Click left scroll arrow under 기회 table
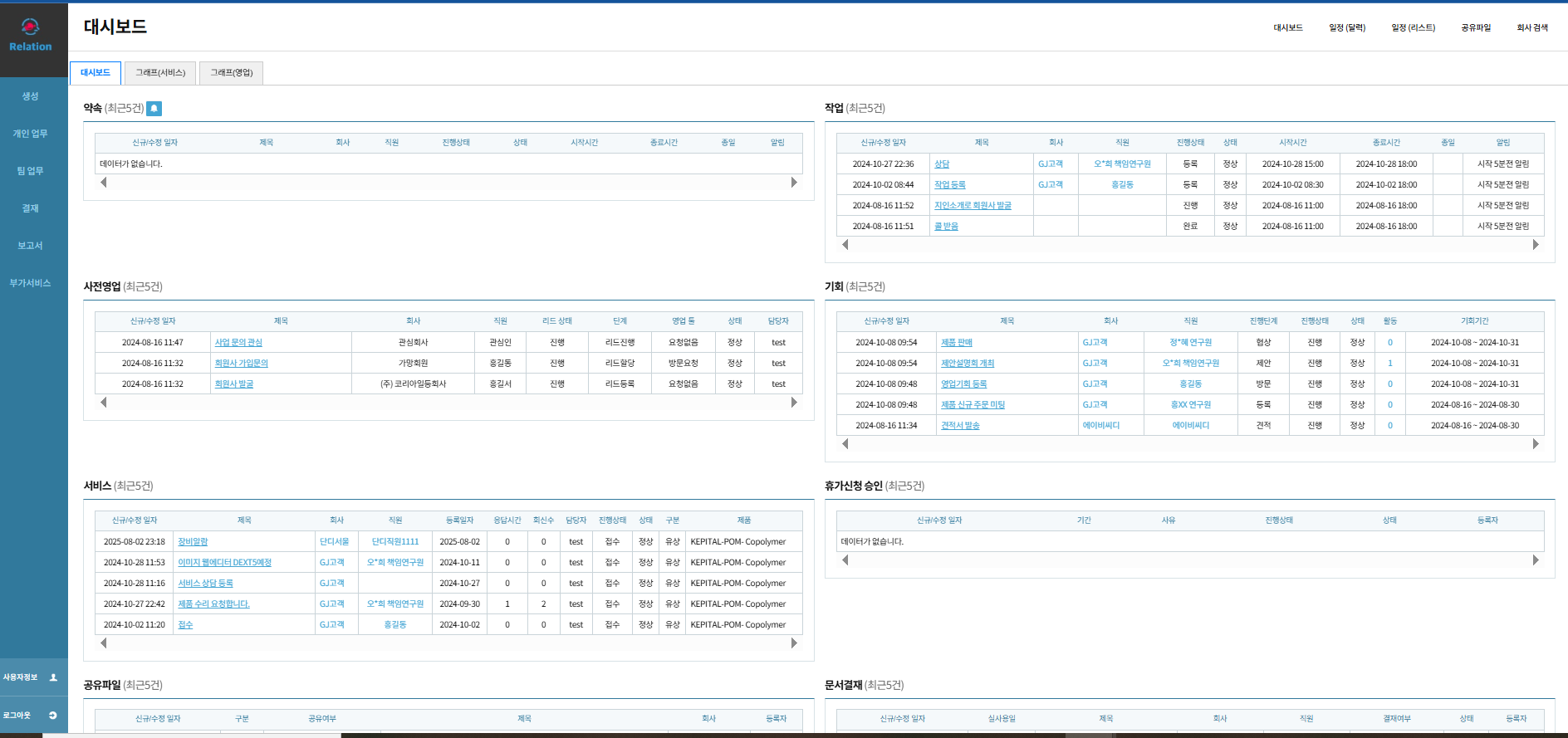The width and height of the screenshot is (1568, 738). point(845,444)
